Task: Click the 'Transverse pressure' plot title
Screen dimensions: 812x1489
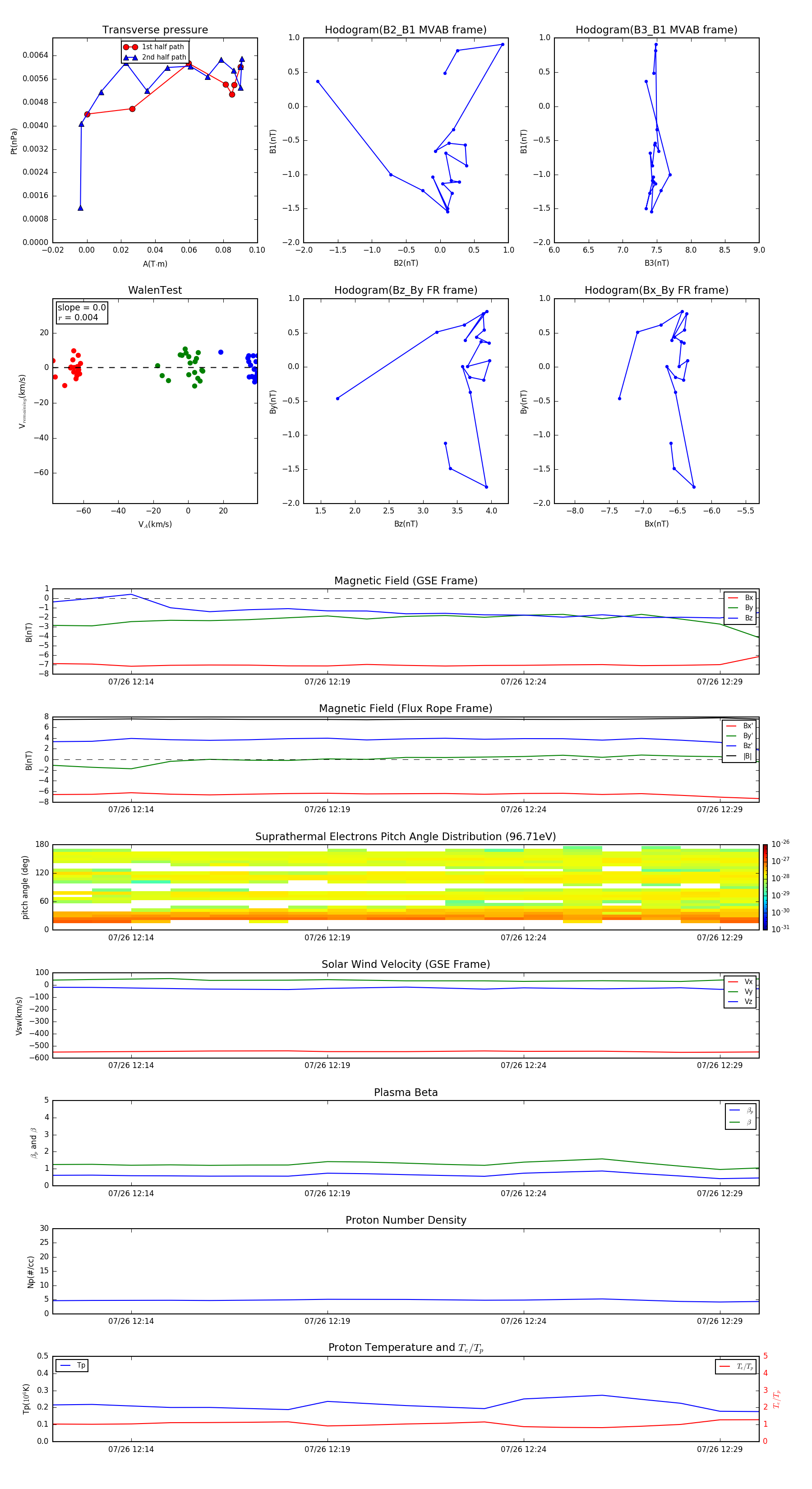Action: point(155,30)
